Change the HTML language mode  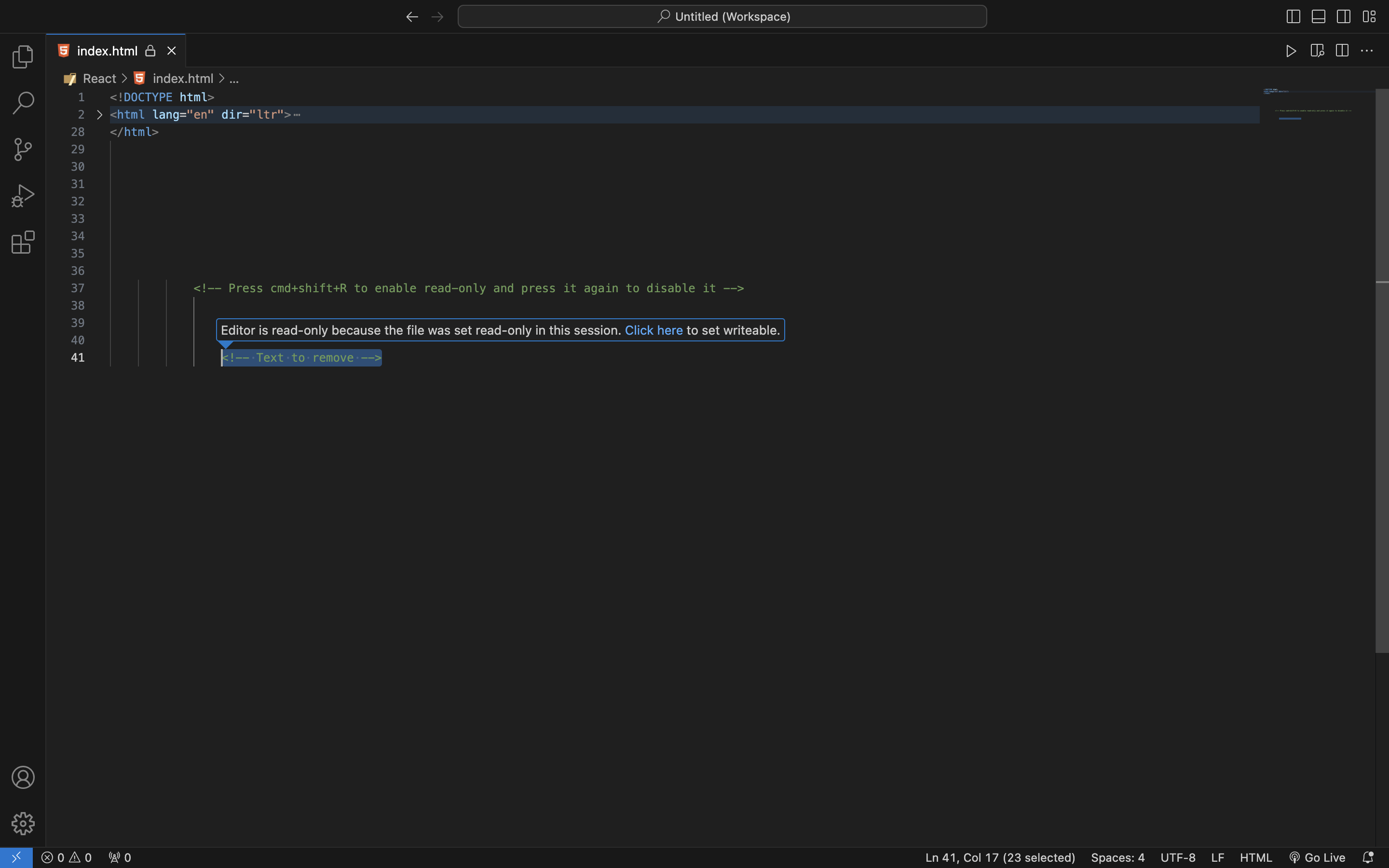click(1256, 857)
